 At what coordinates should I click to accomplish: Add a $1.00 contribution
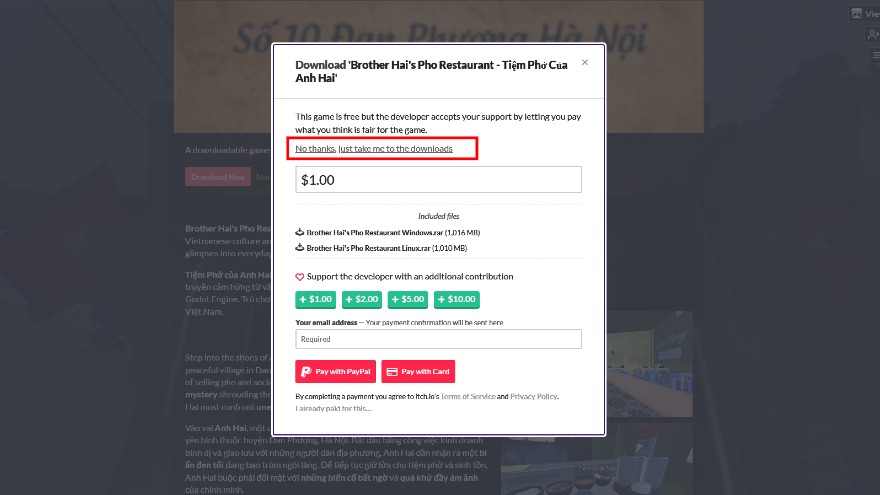pos(316,299)
